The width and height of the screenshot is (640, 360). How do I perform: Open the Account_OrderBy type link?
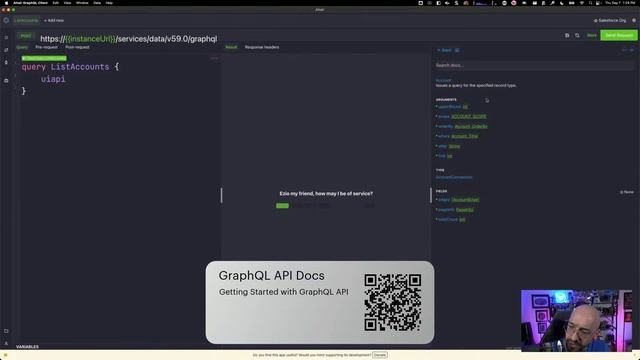[471, 127]
